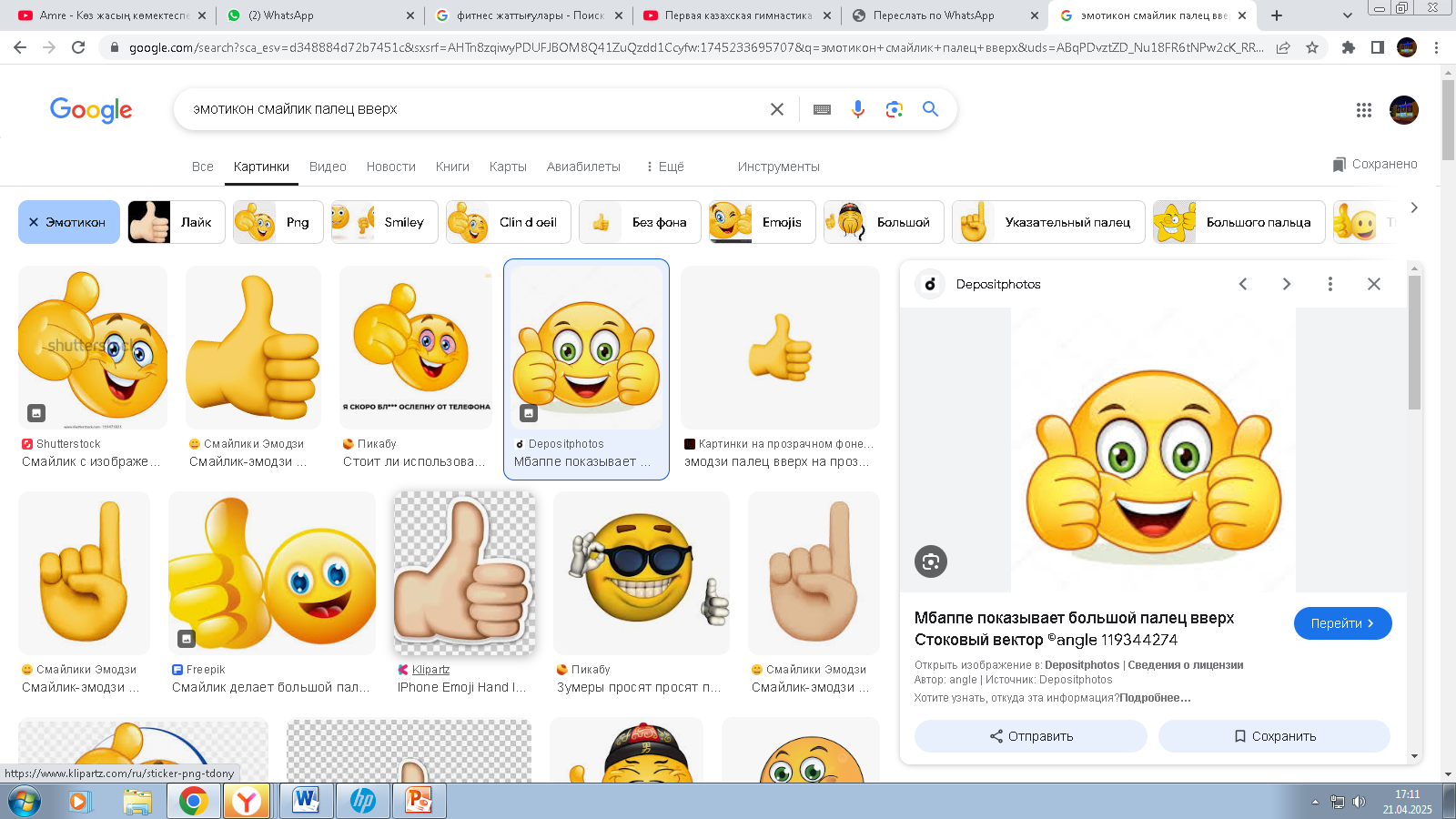1456x819 pixels.
Task: Clear the search query with the X
Action: click(777, 109)
